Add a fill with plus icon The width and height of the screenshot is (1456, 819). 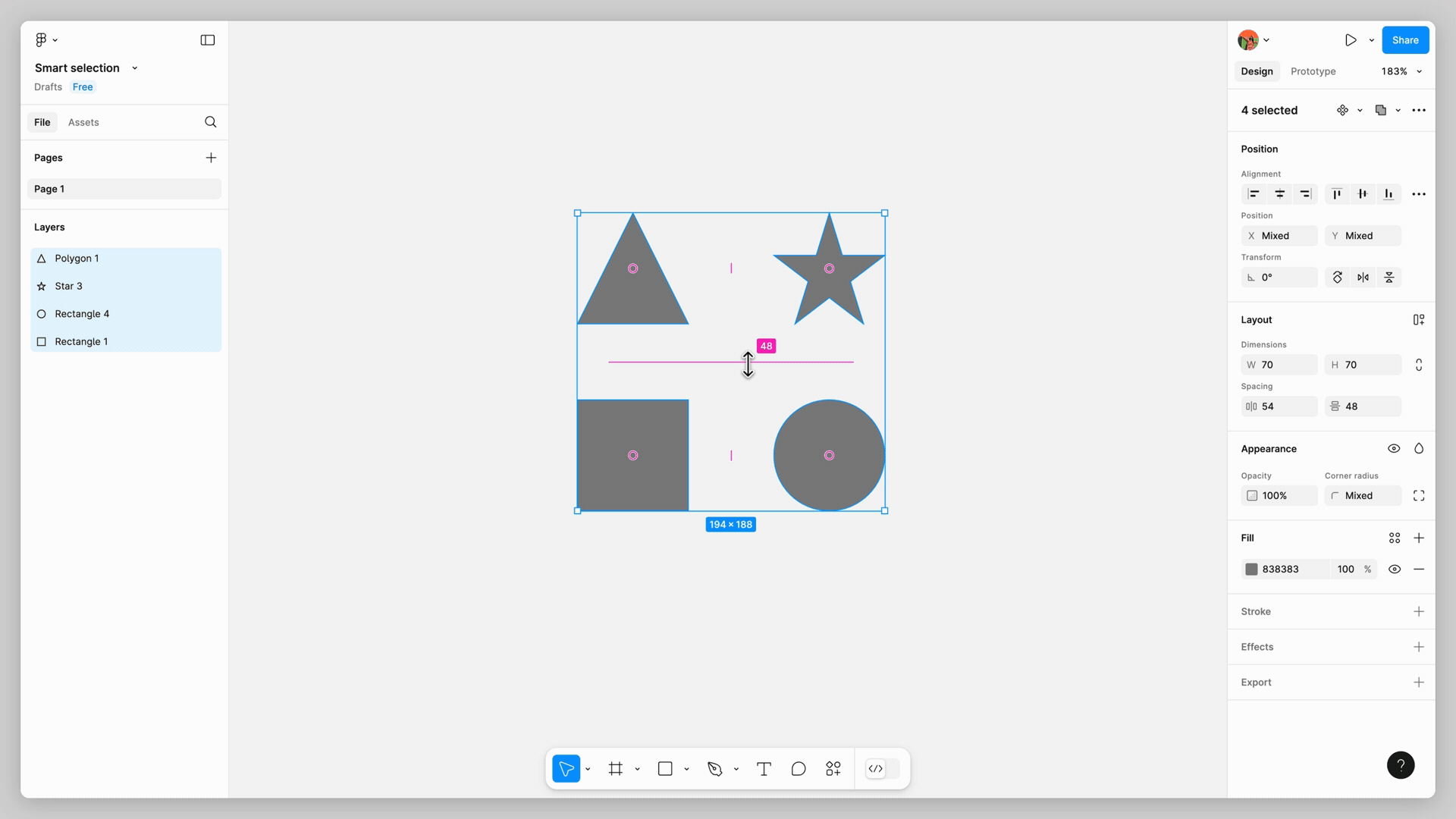(1419, 538)
